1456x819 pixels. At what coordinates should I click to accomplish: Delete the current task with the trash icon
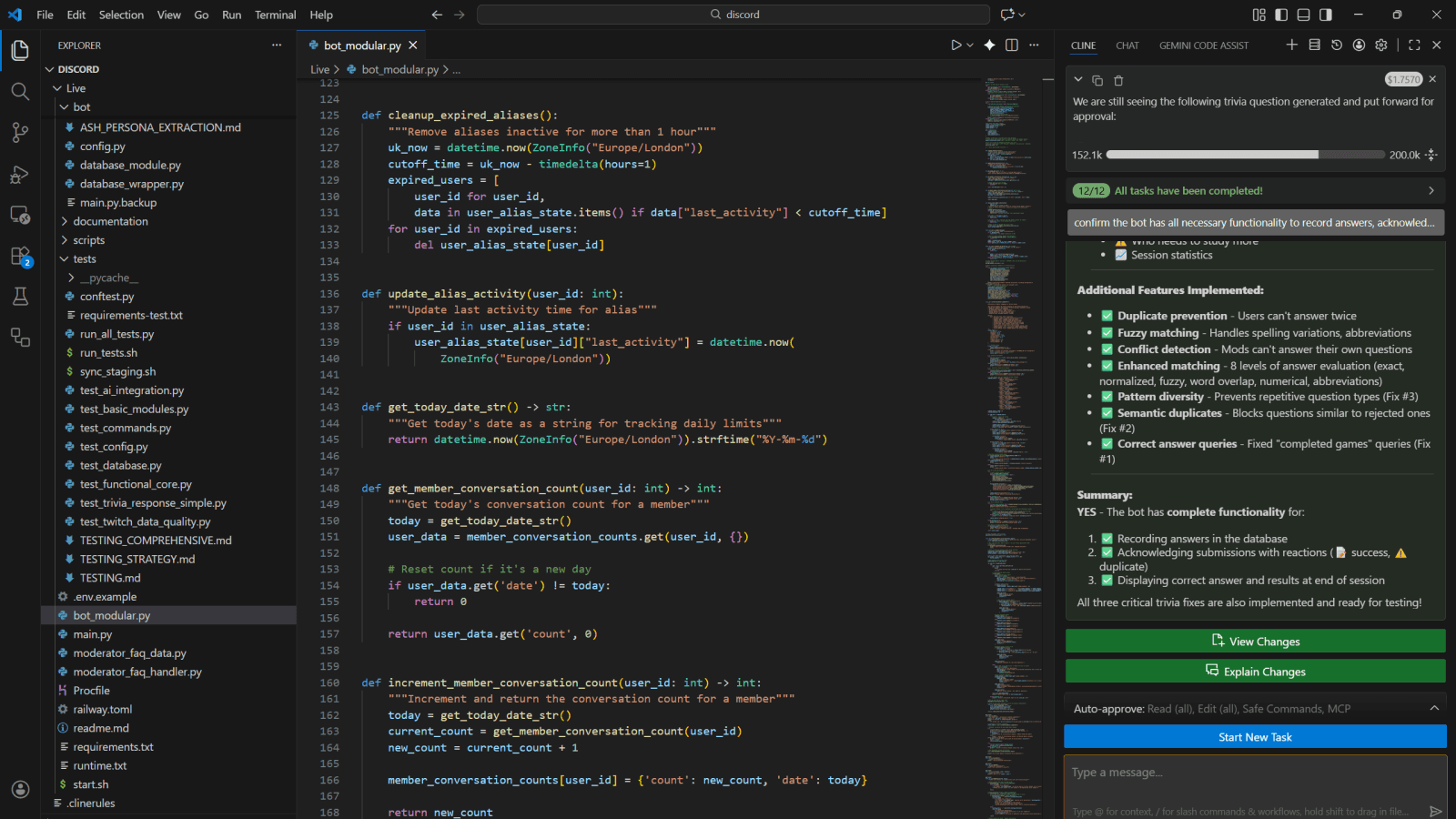point(1117,80)
